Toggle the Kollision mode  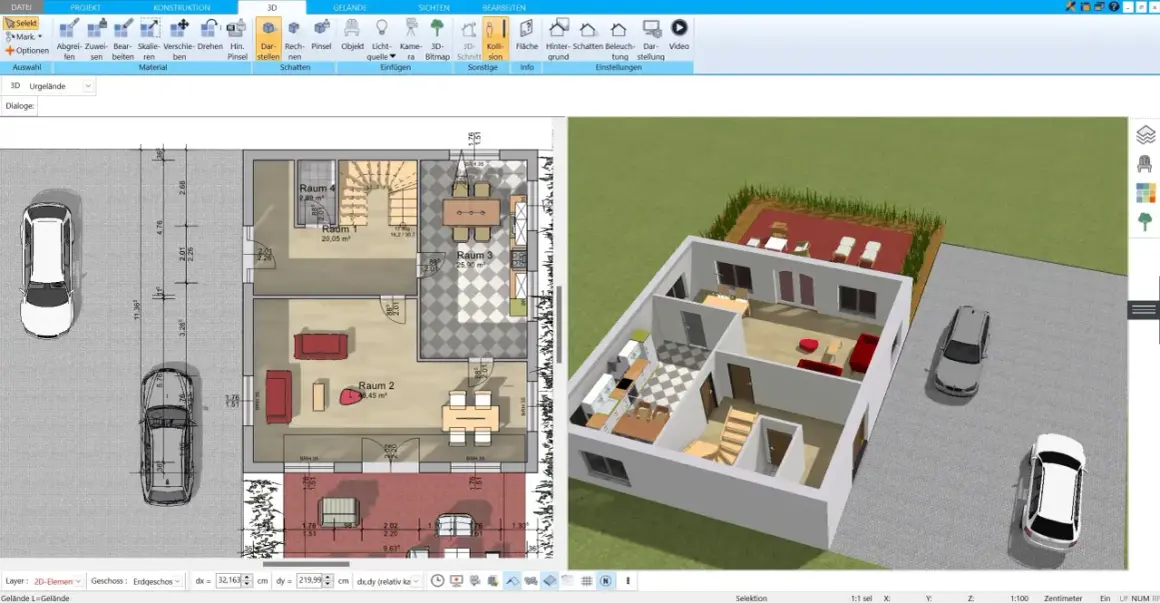[x=495, y=39]
